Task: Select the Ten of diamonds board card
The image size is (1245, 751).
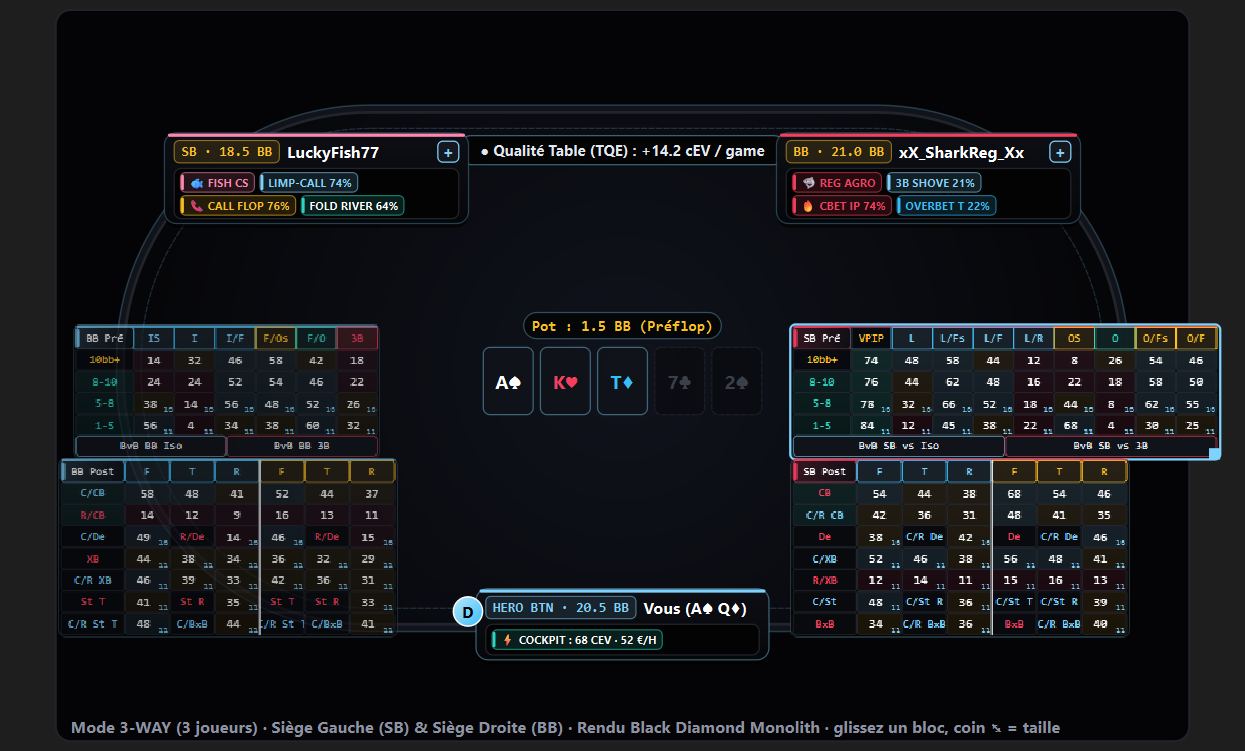Action: pyautogui.click(x=622, y=381)
